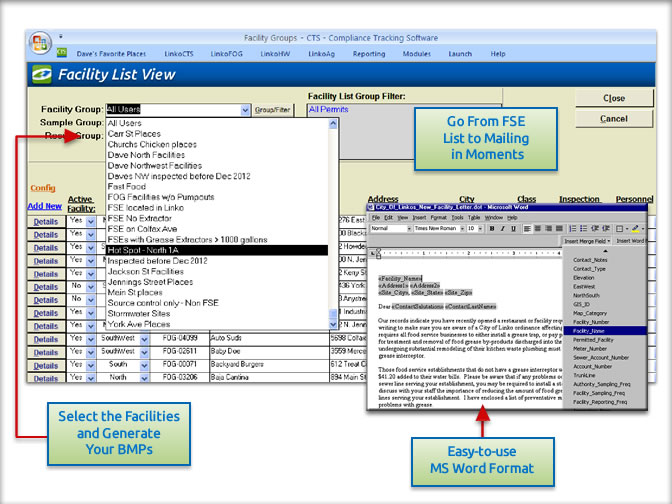Align text right in Word toolbar
This screenshot has height=504, width=672.
pyautogui.click(x=548, y=229)
